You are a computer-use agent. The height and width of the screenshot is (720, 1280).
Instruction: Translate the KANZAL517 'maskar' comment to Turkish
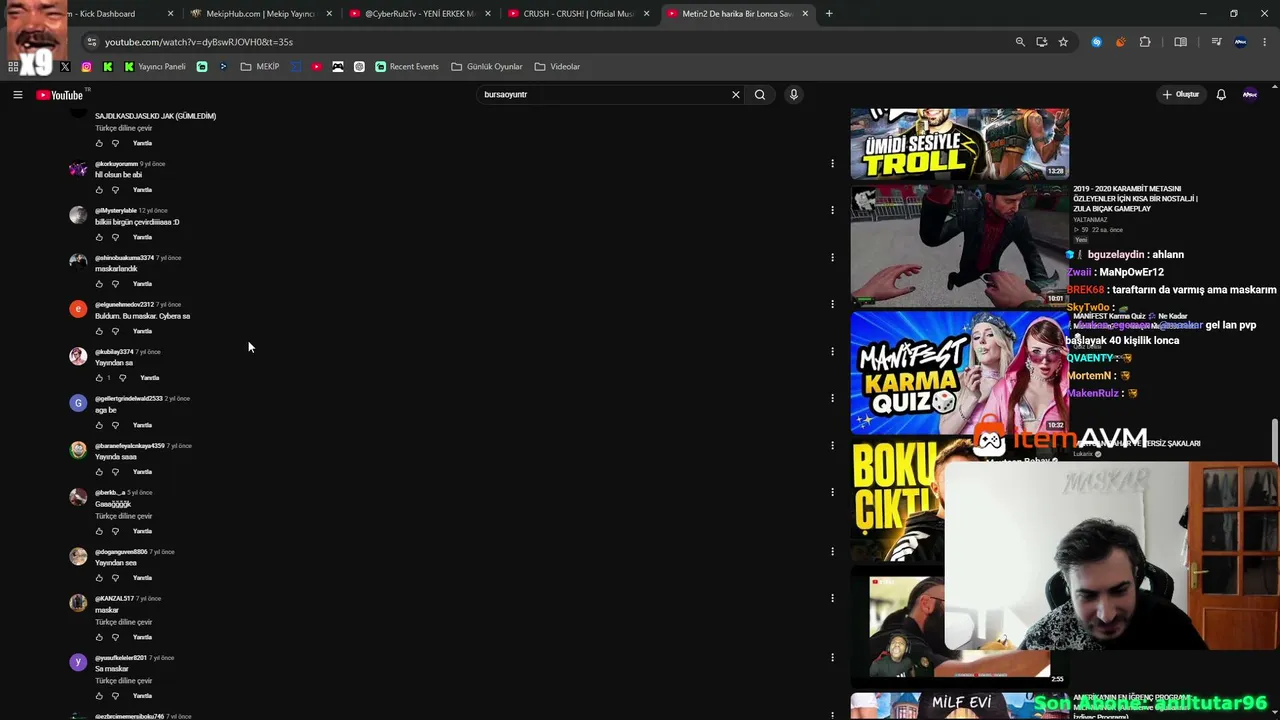124,622
